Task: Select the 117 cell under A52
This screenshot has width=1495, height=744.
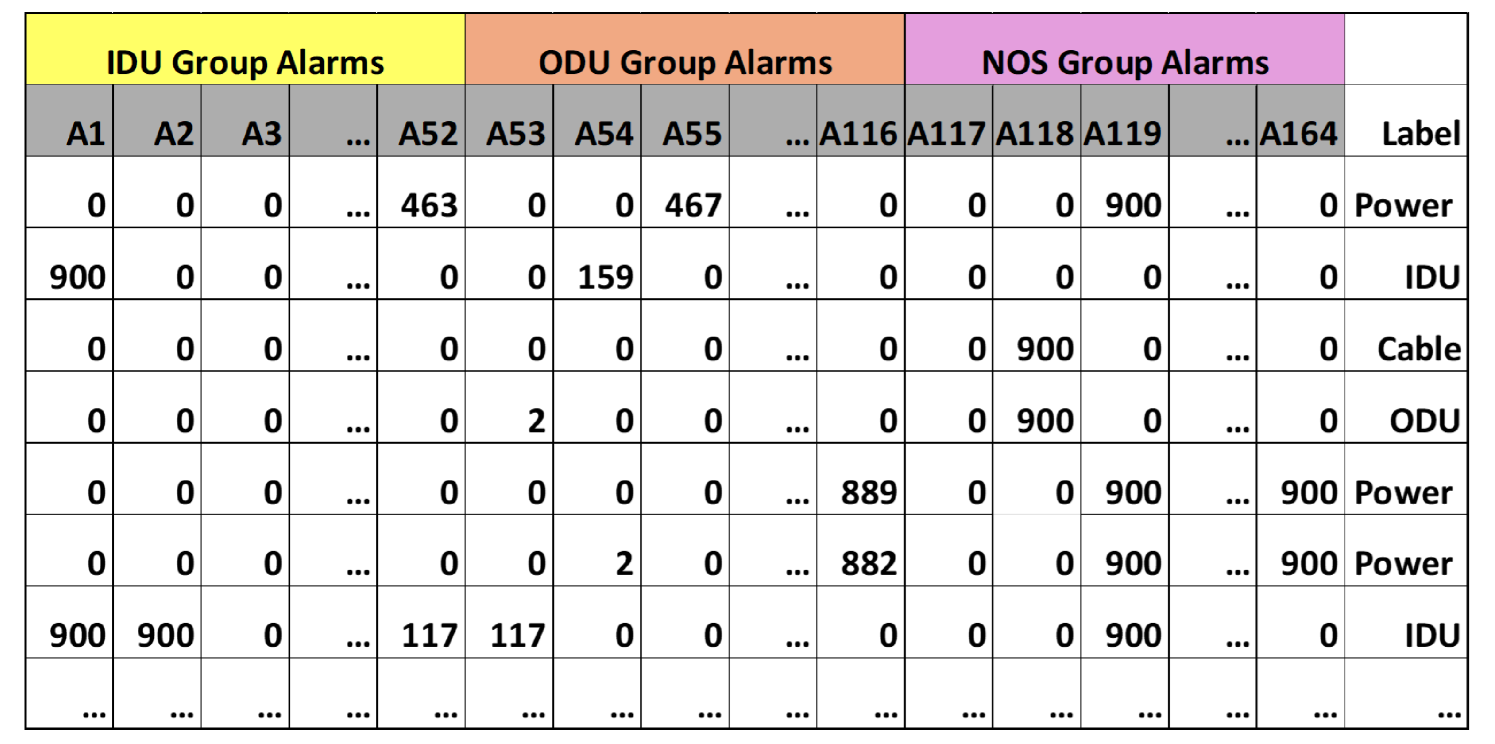Action: pos(429,635)
